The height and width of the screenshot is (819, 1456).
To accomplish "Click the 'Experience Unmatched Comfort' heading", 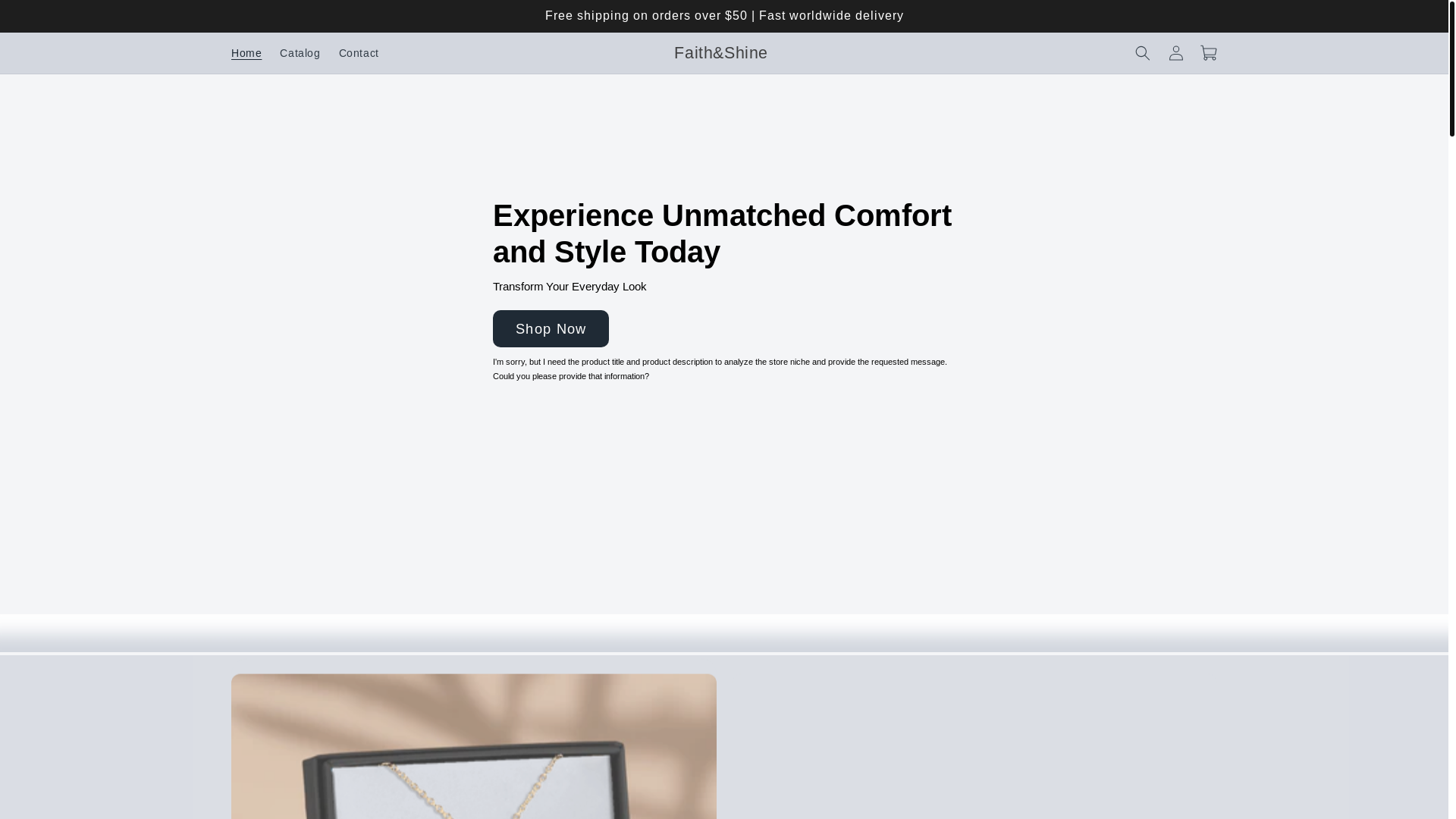I will (x=722, y=234).
